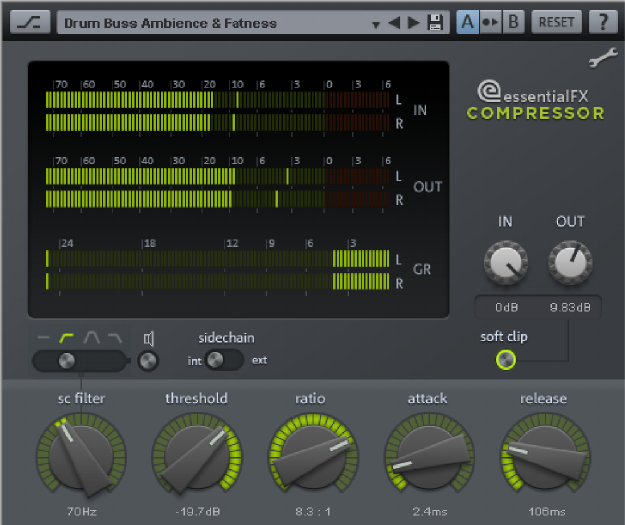
Task: Click the OUT gain knob
Action: click(570, 263)
